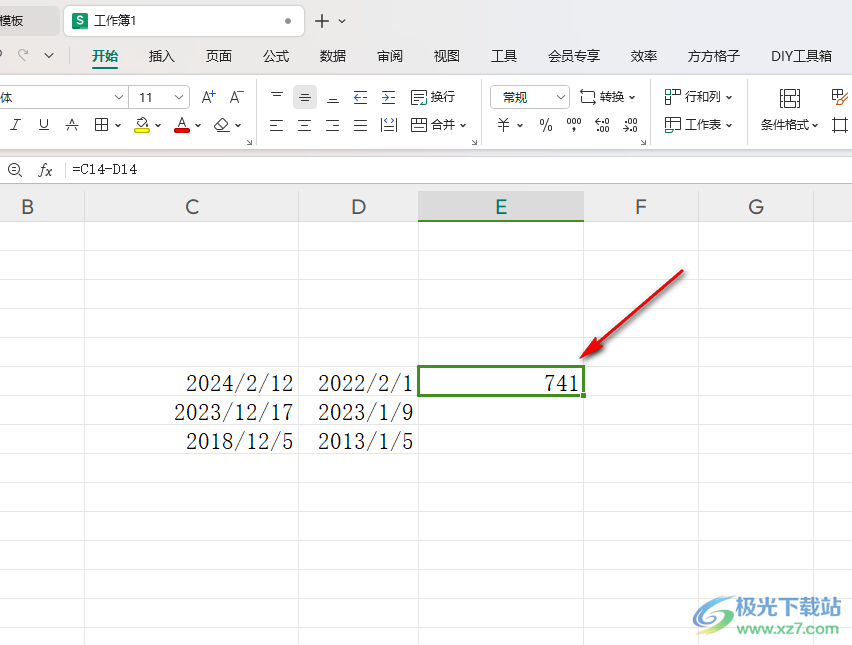
Task: Open the 行和列 rows and columns menu
Action: pos(698,97)
